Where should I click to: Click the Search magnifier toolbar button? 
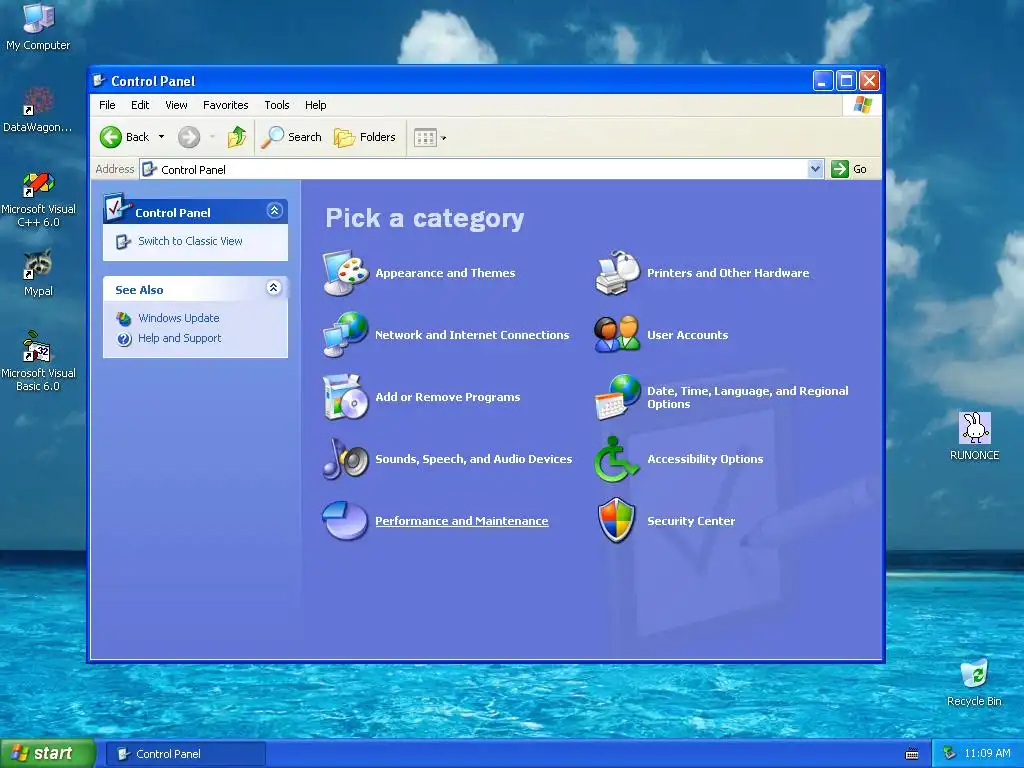(291, 137)
